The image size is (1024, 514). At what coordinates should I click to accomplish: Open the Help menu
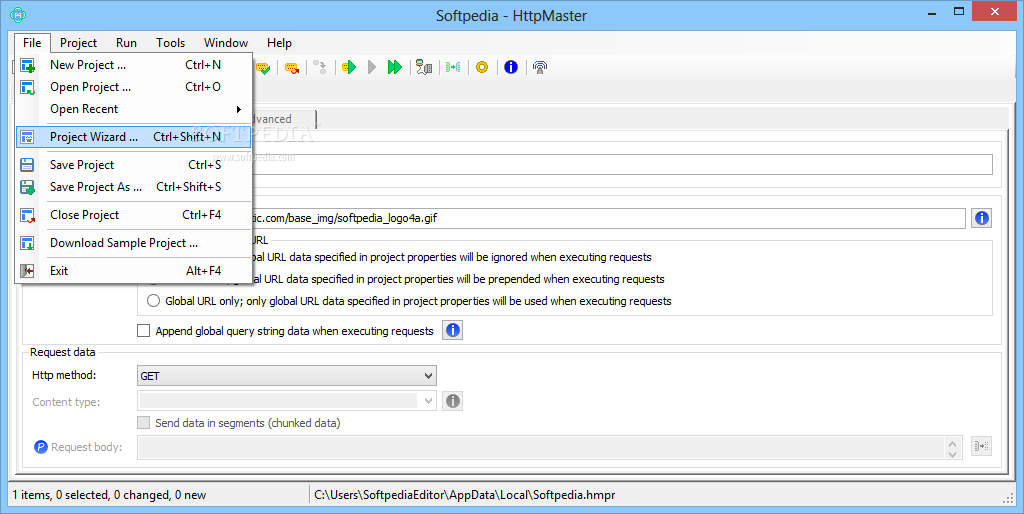point(279,43)
